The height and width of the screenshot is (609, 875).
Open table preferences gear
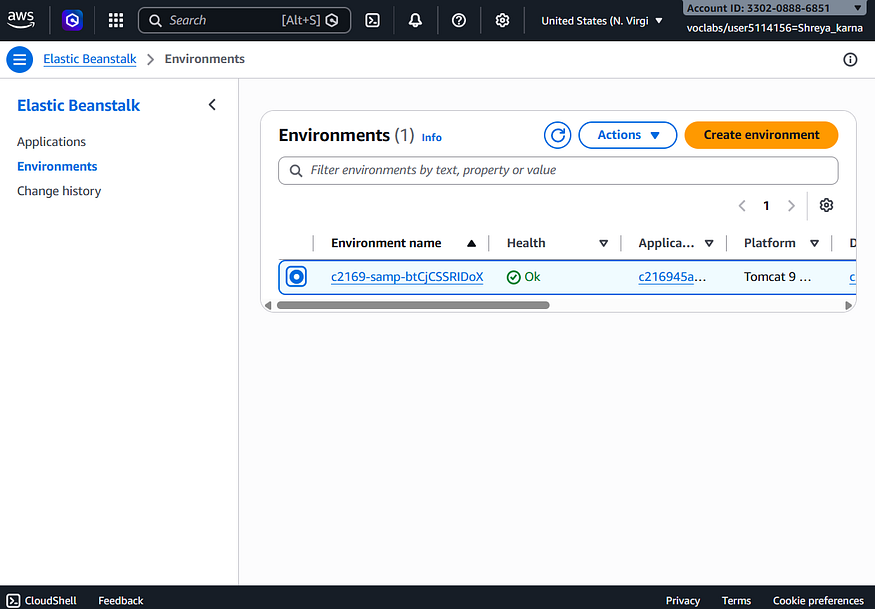826,205
